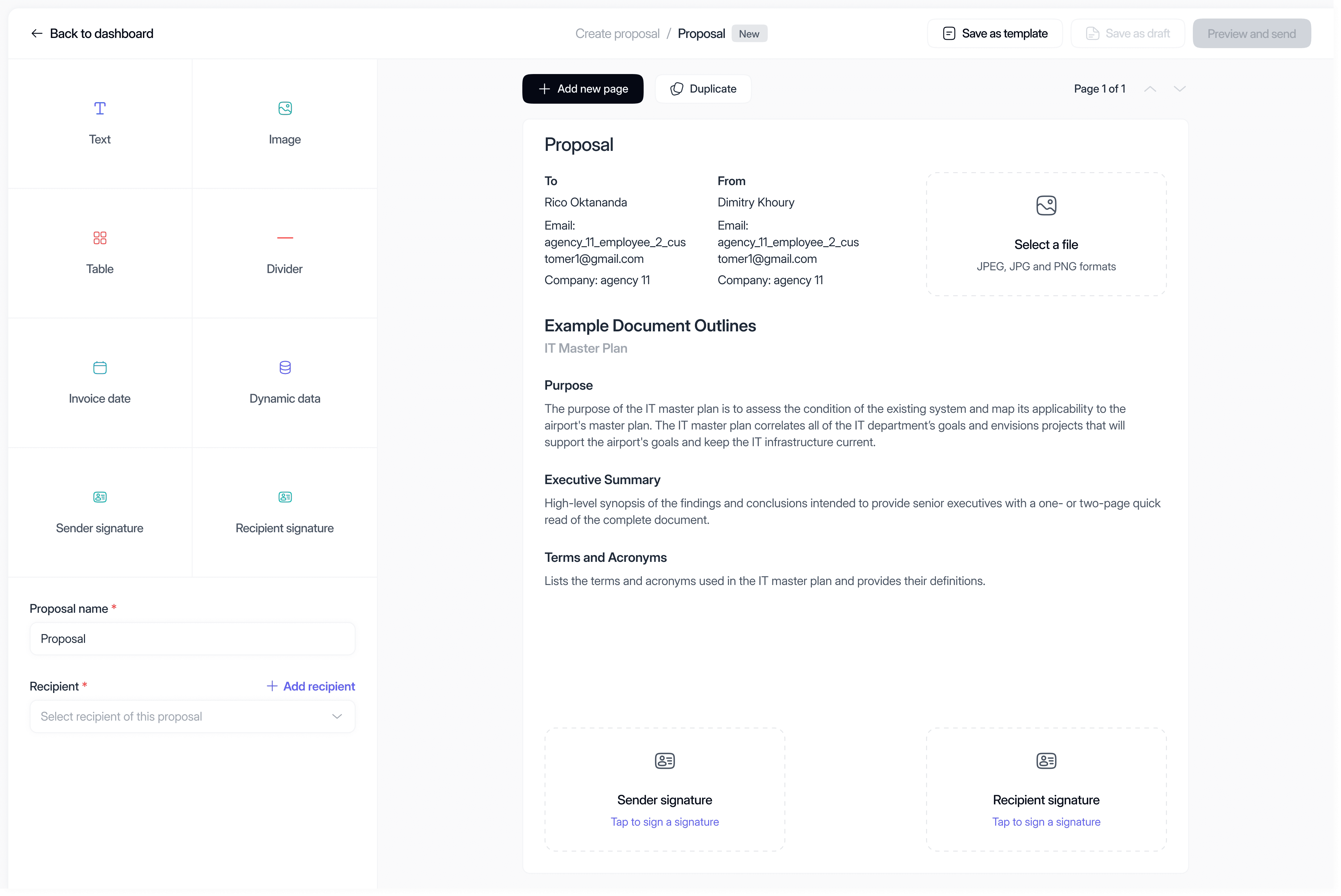Viewport: 1341px width, 896px height.
Task: Click the Proposal breadcrumb item
Action: click(x=701, y=34)
